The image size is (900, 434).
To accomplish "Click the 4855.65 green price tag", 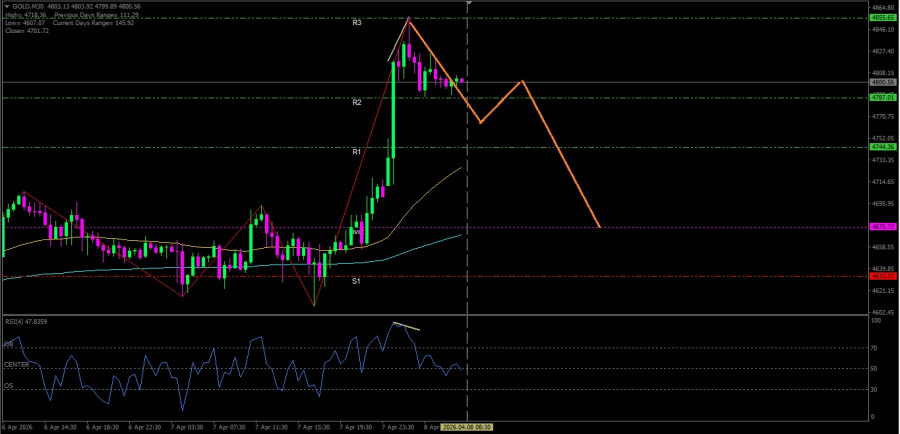I will point(883,18).
